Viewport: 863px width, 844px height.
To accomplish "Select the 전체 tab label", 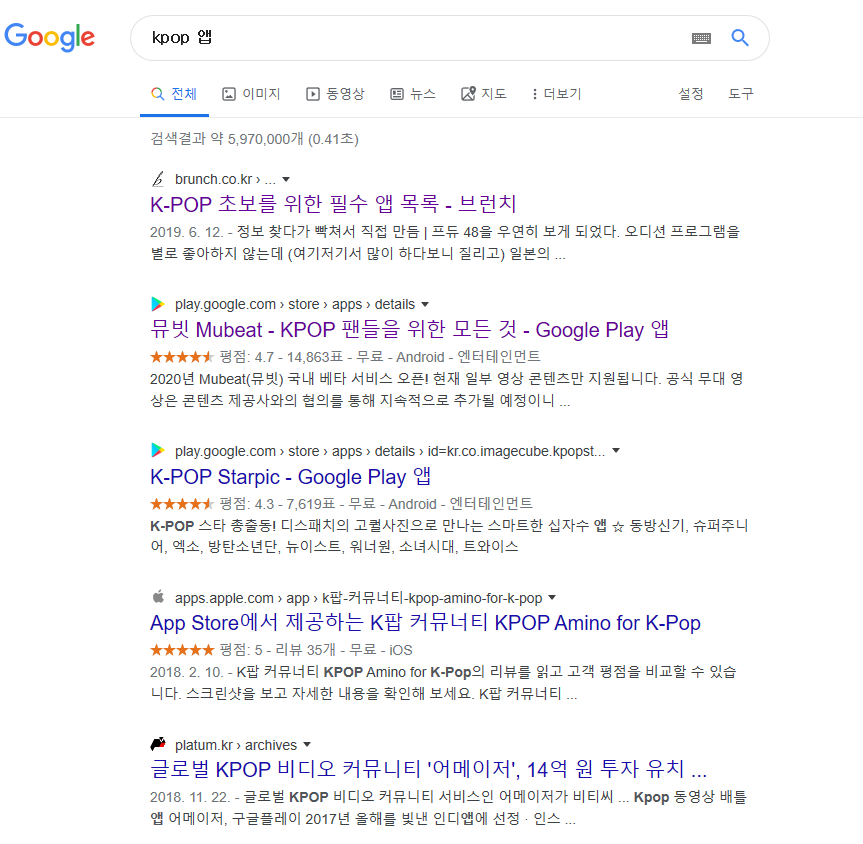I will click(184, 94).
